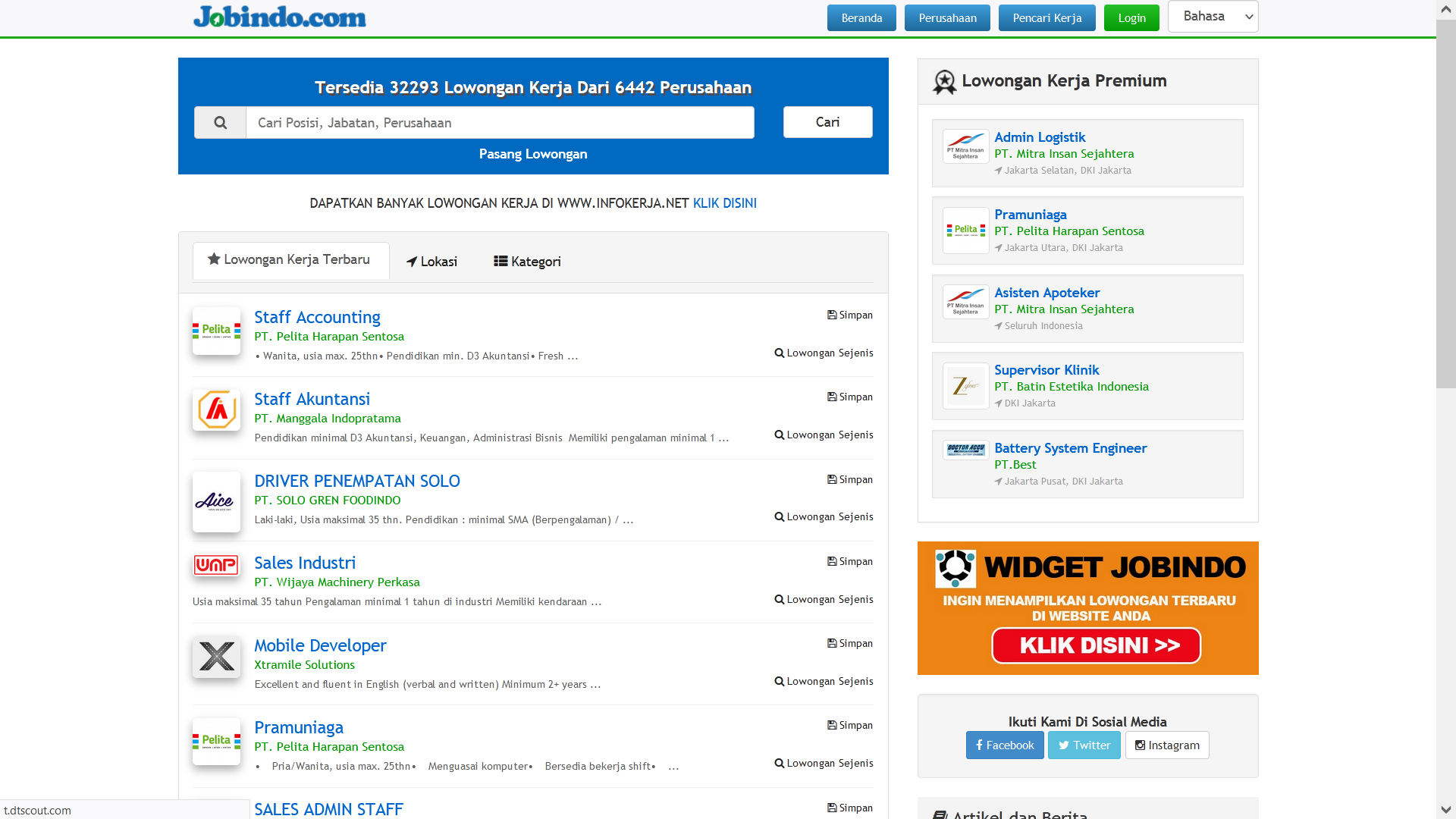This screenshot has height=819, width=1456.
Task: Save the Driver Penempatan Solo job
Action: click(850, 479)
